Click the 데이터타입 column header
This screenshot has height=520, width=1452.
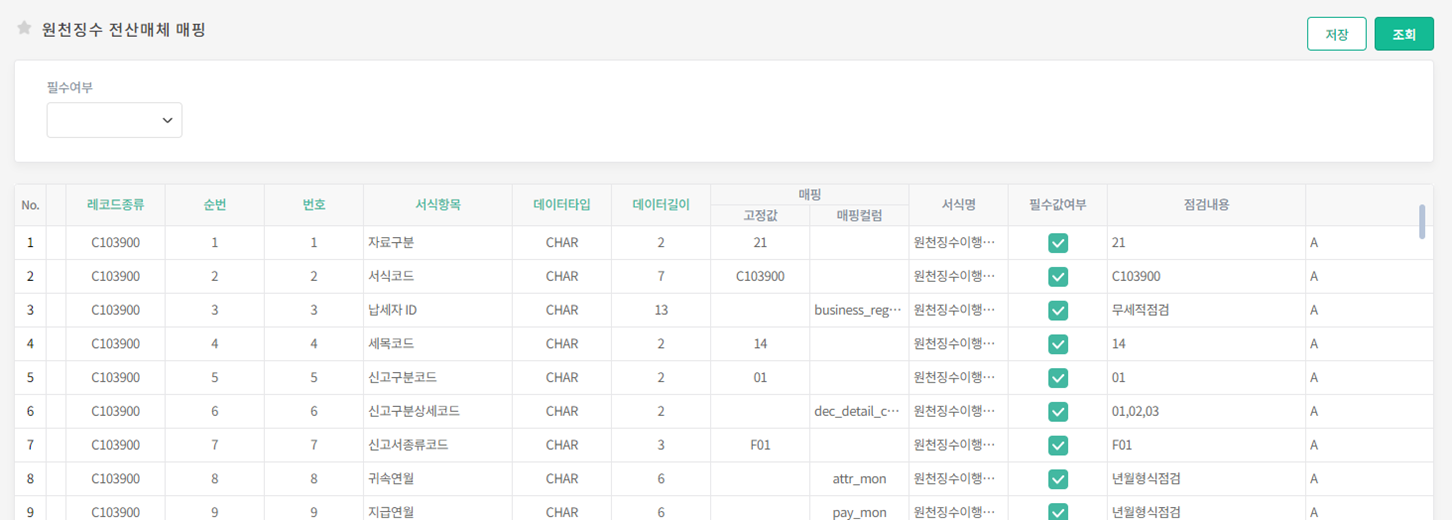coord(562,205)
